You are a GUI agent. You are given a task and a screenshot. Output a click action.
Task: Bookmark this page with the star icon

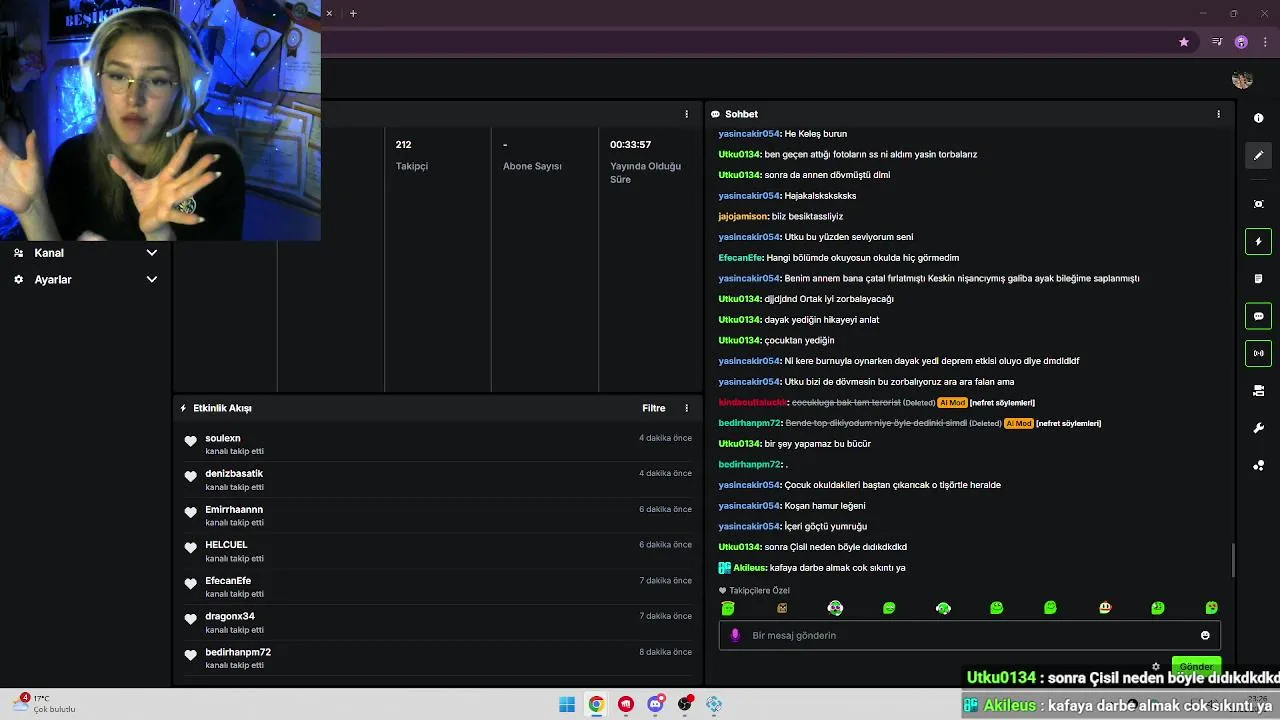coord(1184,42)
